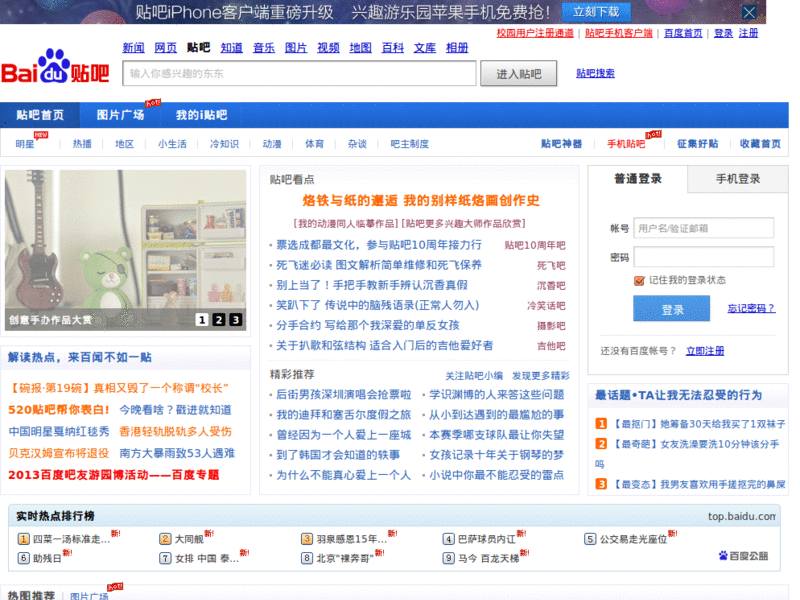
Task: Switch slideshow to slide 1
Action: coord(202,320)
